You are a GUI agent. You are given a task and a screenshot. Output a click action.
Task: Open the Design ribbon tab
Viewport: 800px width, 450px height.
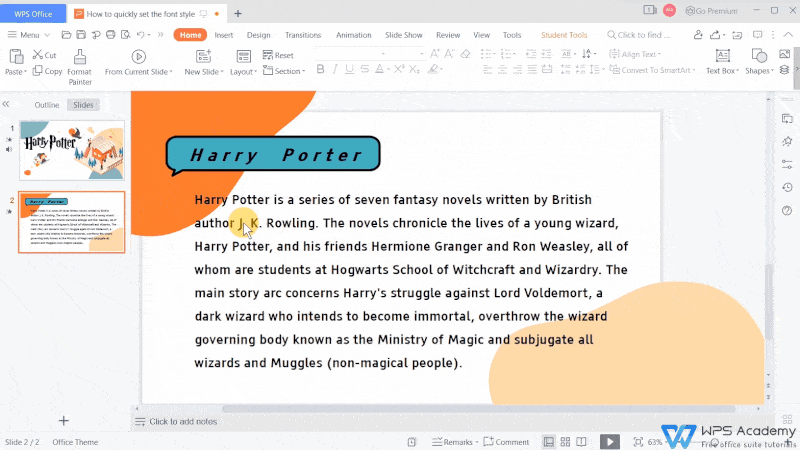(259, 35)
